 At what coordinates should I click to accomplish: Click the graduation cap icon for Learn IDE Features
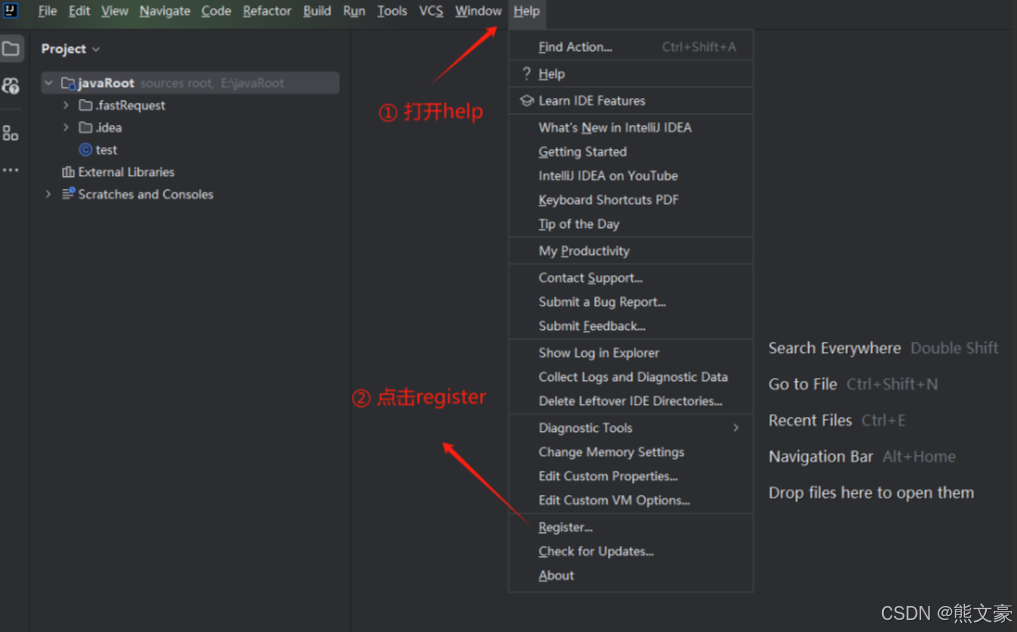527,101
